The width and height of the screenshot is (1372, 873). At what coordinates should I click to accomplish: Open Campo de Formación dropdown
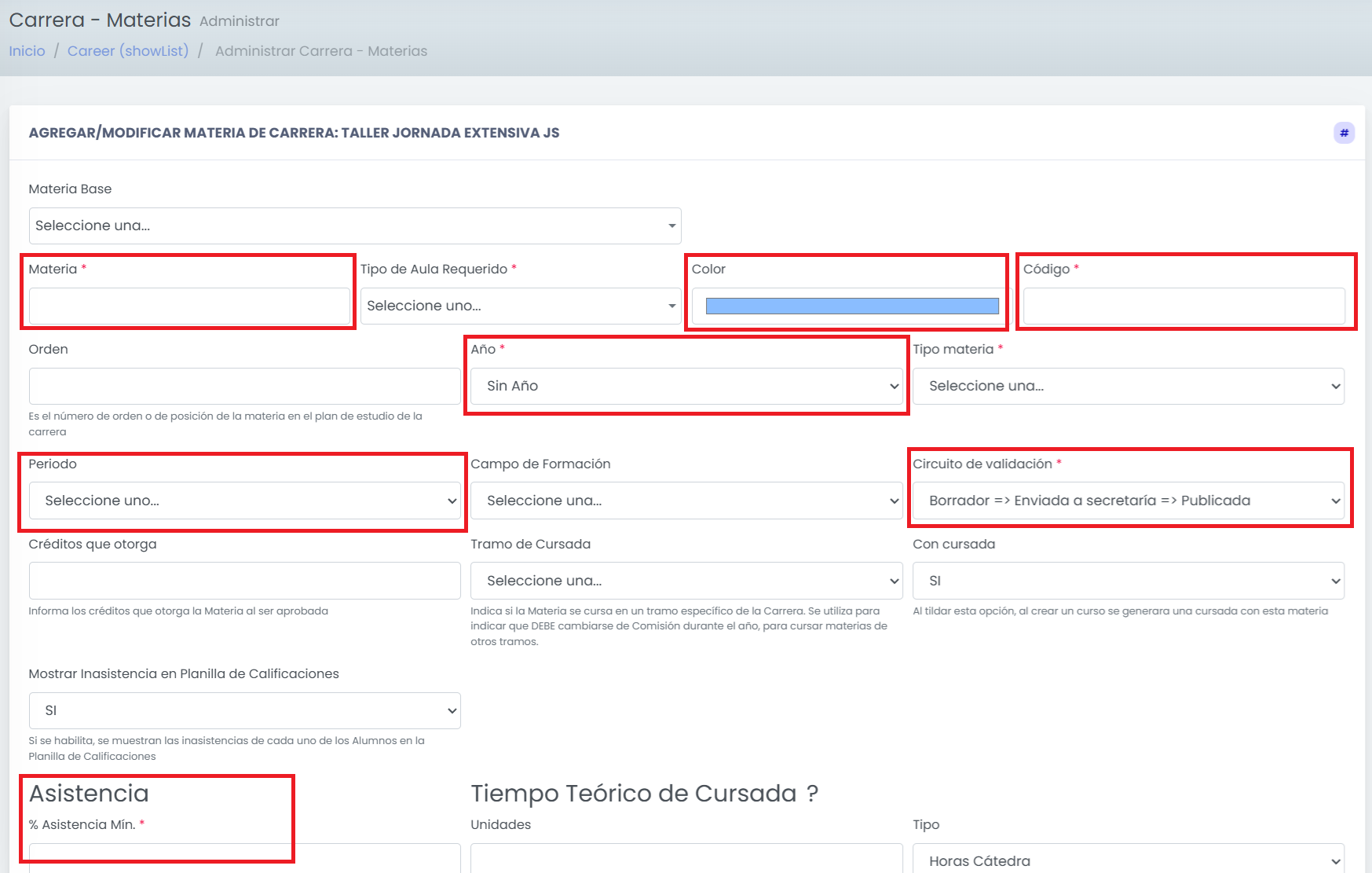[x=686, y=501]
